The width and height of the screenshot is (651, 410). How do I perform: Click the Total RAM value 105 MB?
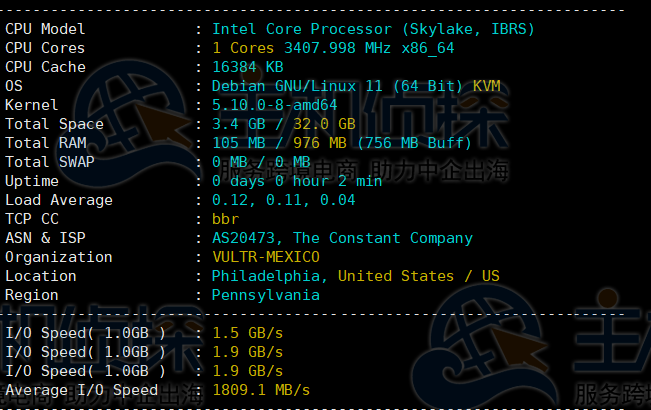(237, 143)
